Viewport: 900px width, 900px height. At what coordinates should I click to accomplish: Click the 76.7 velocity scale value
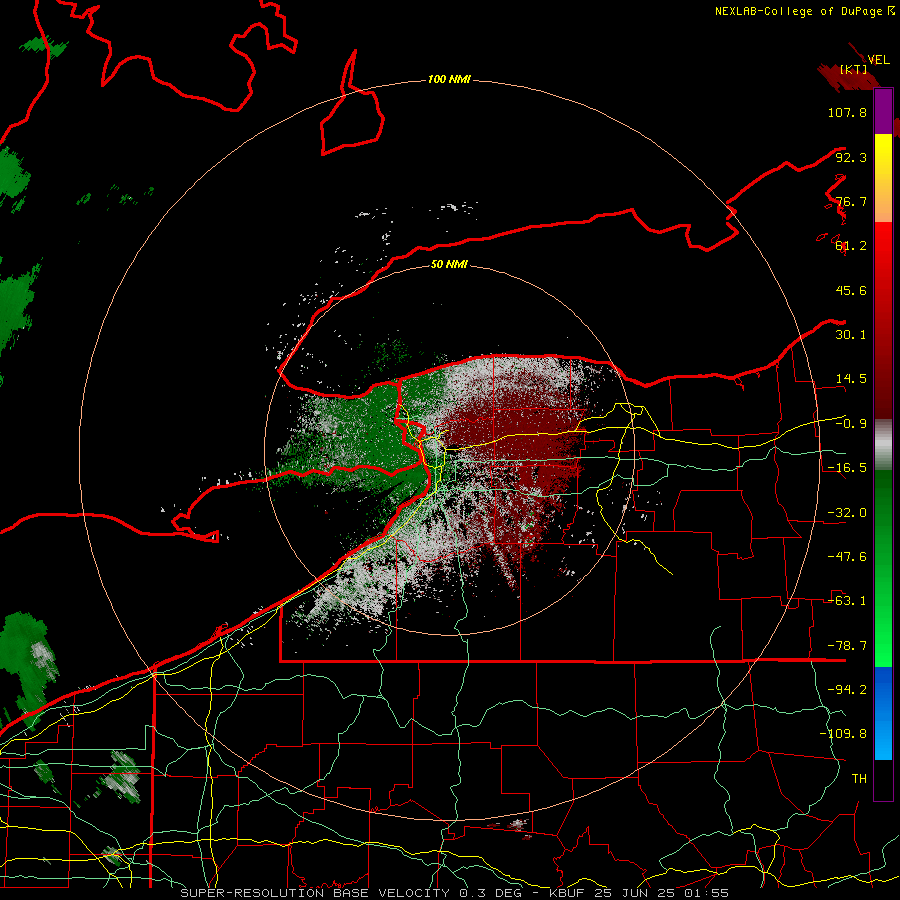851,201
